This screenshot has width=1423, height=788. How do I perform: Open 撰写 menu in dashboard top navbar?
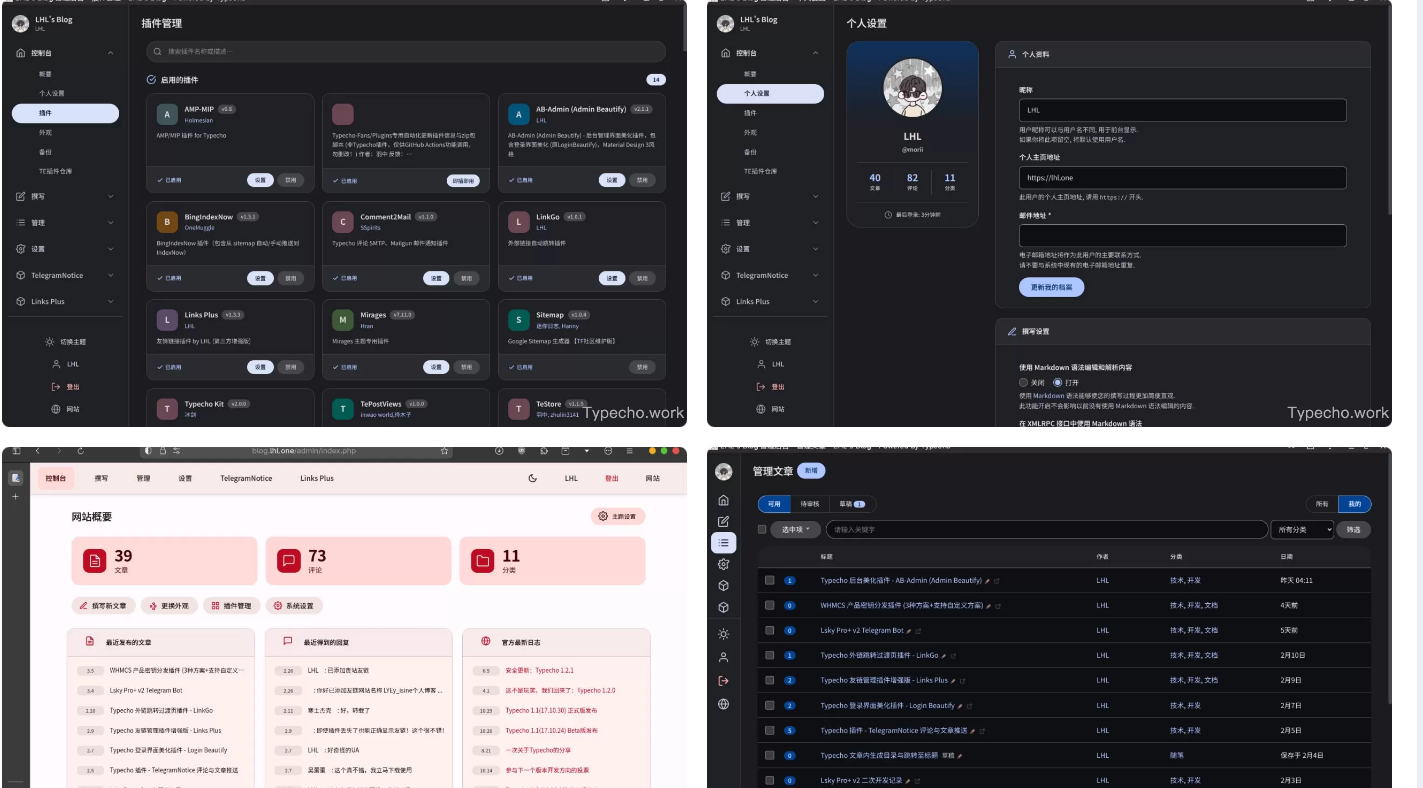click(x=101, y=478)
